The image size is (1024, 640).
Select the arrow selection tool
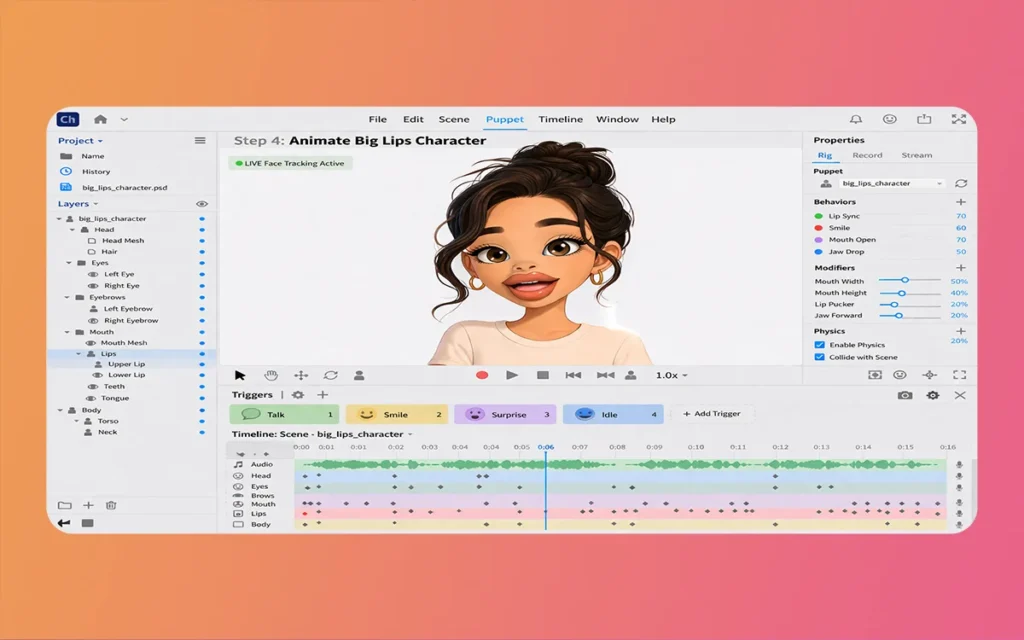click(x=240, y=375)
